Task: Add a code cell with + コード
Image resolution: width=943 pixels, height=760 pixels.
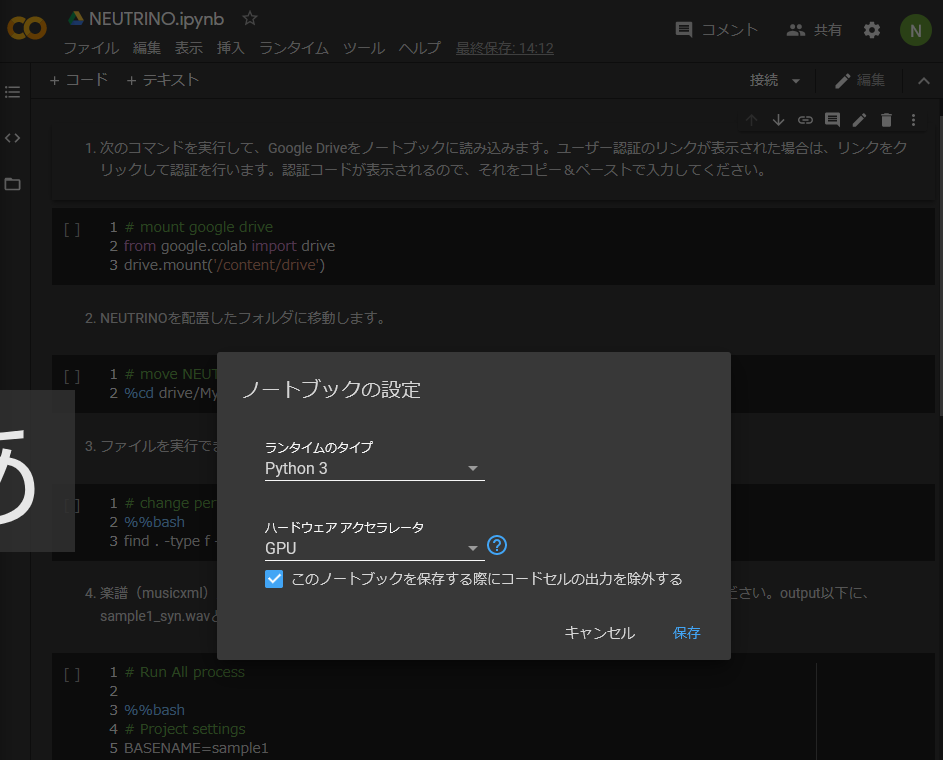Action: pos(79,80)
